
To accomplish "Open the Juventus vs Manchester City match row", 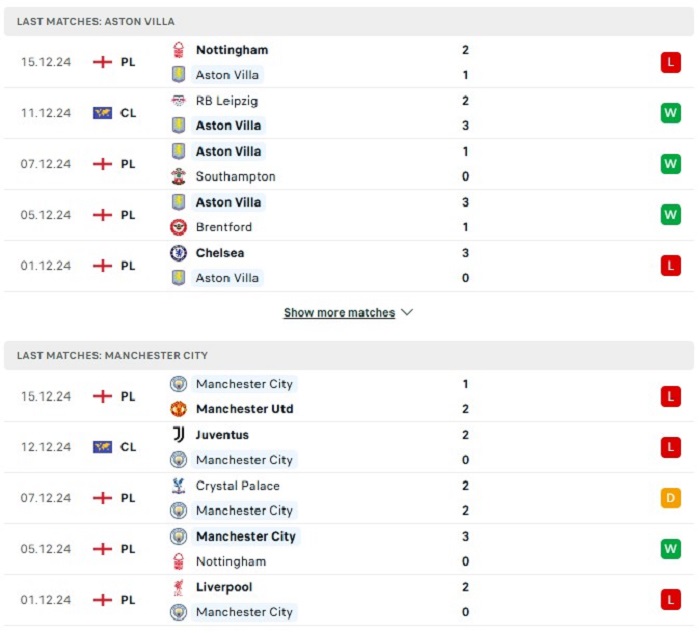I will tap(349, 447).
